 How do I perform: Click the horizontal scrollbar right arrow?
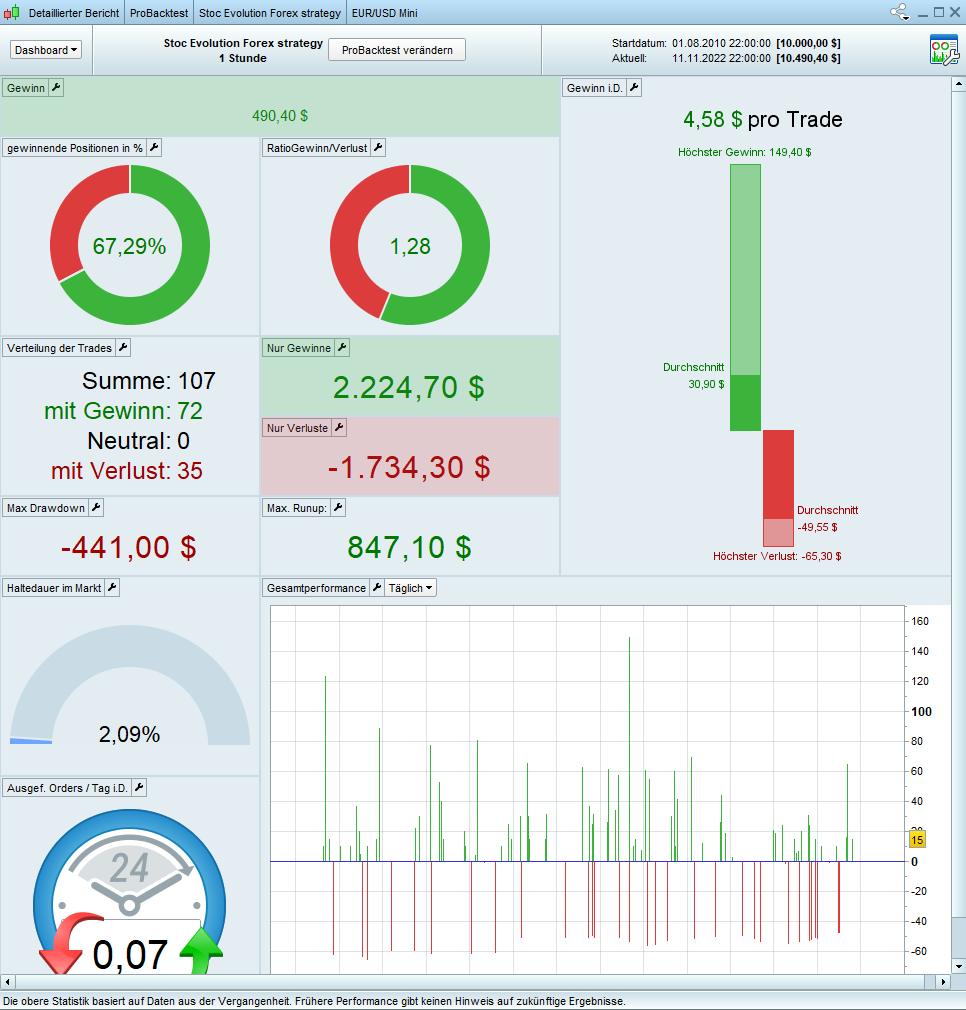(943, 982)
